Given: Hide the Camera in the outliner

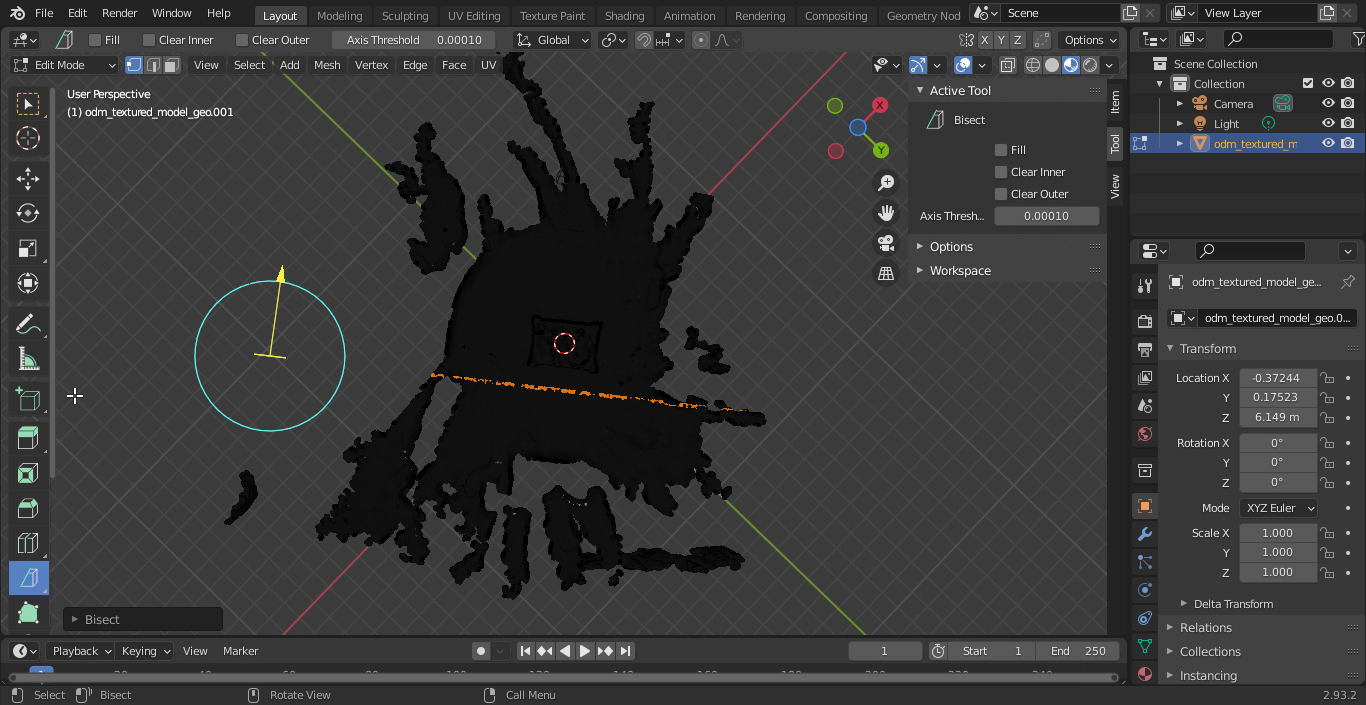Looking at the screenshot, I should click(x=1328, y=104).
